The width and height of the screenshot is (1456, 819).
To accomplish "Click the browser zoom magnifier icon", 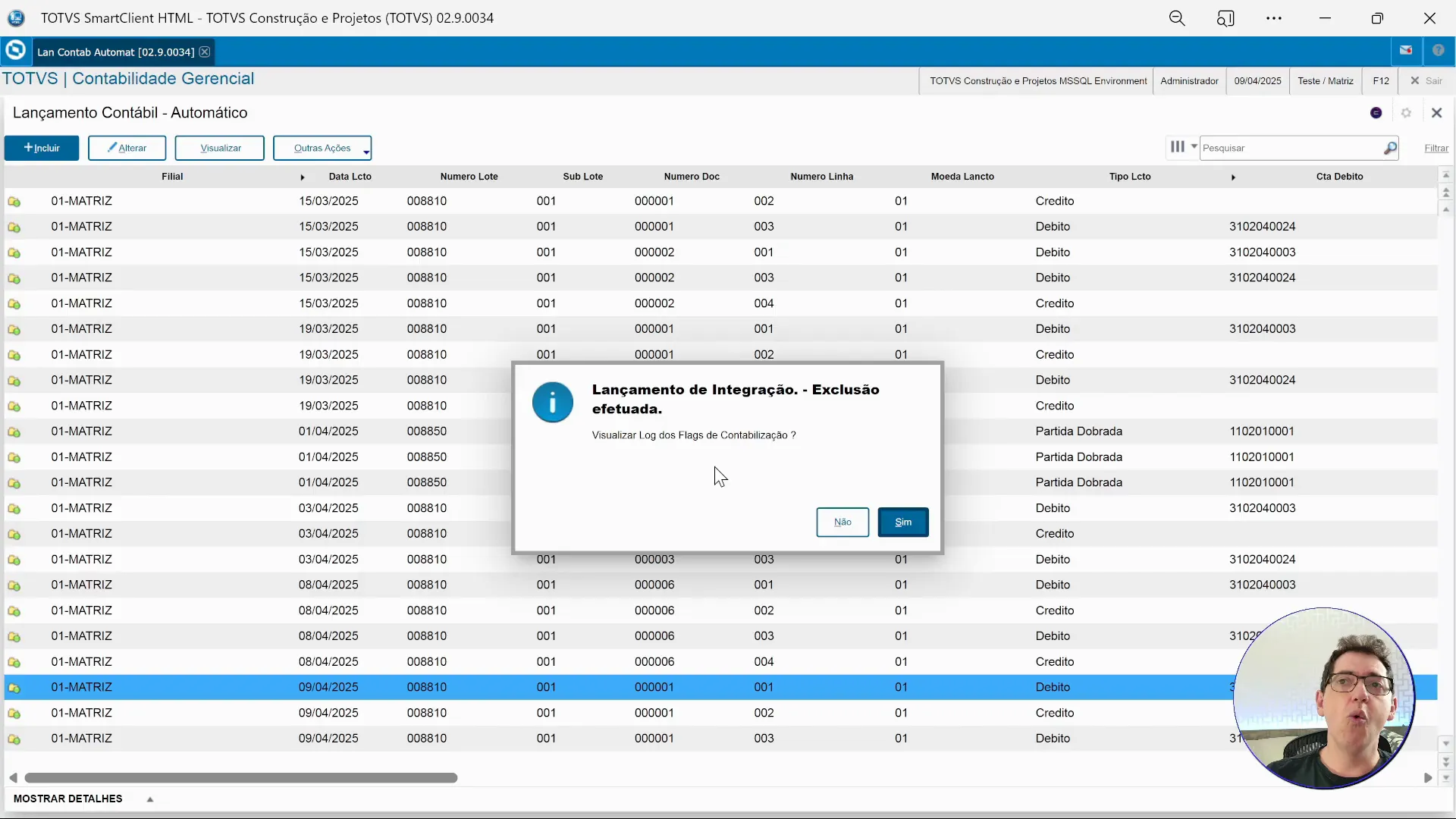I will point(1176,18).
